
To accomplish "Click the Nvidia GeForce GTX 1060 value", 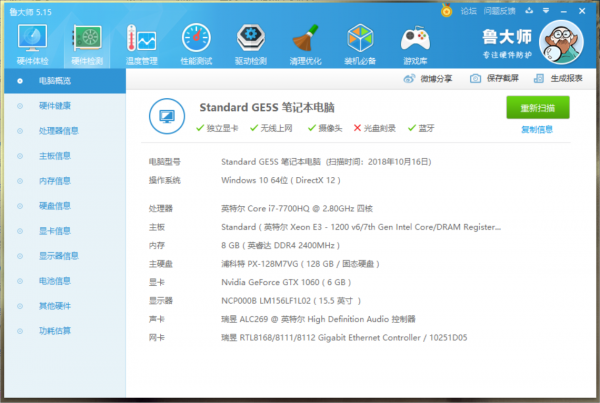I will pos(286,282).
